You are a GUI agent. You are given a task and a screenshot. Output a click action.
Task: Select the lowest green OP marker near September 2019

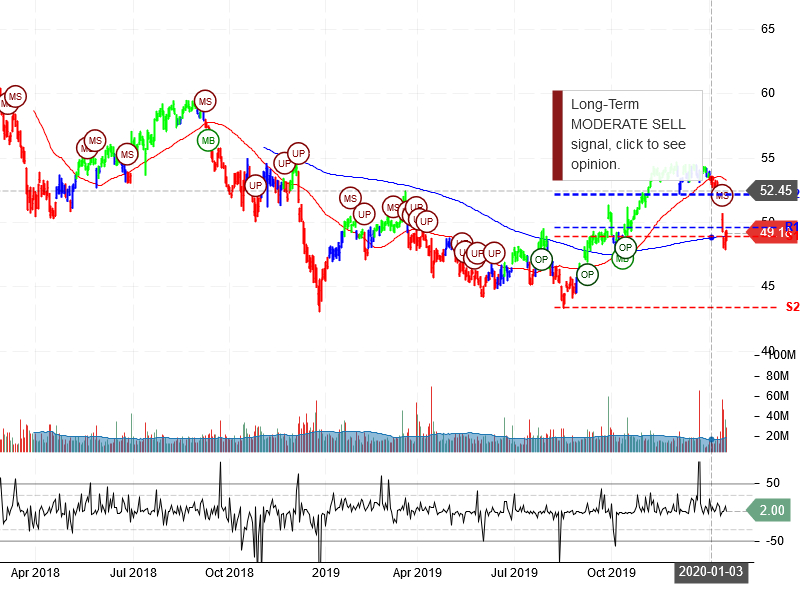[587, 273]
